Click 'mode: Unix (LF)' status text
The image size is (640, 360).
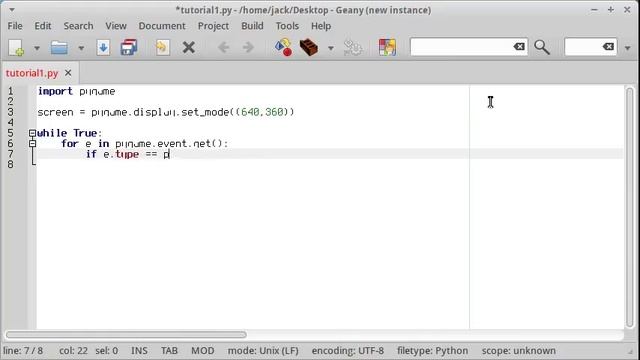pyautogui.click(x=263, y=351)
